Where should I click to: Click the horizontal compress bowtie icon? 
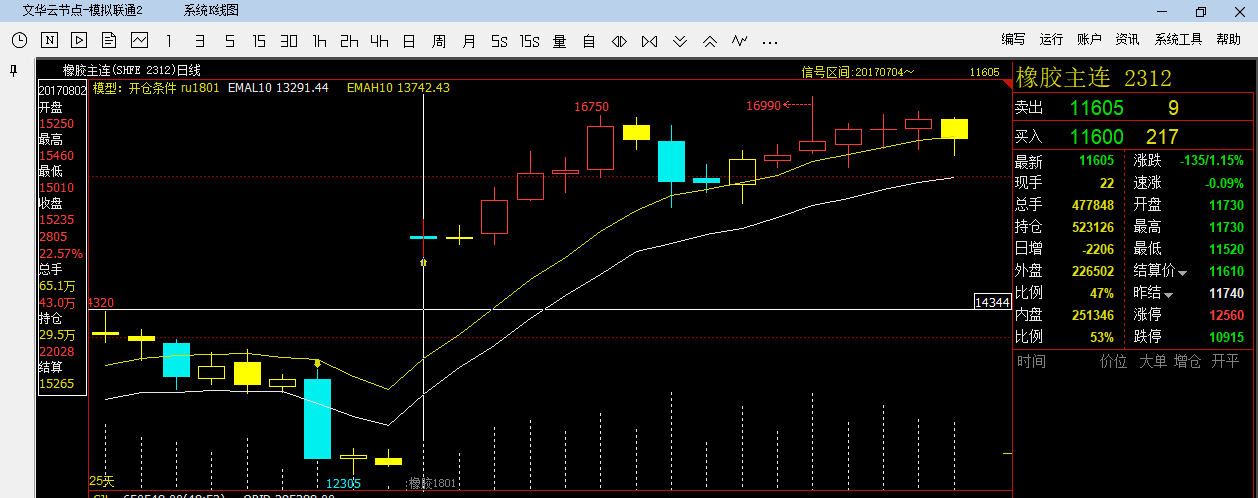(649, 41)
